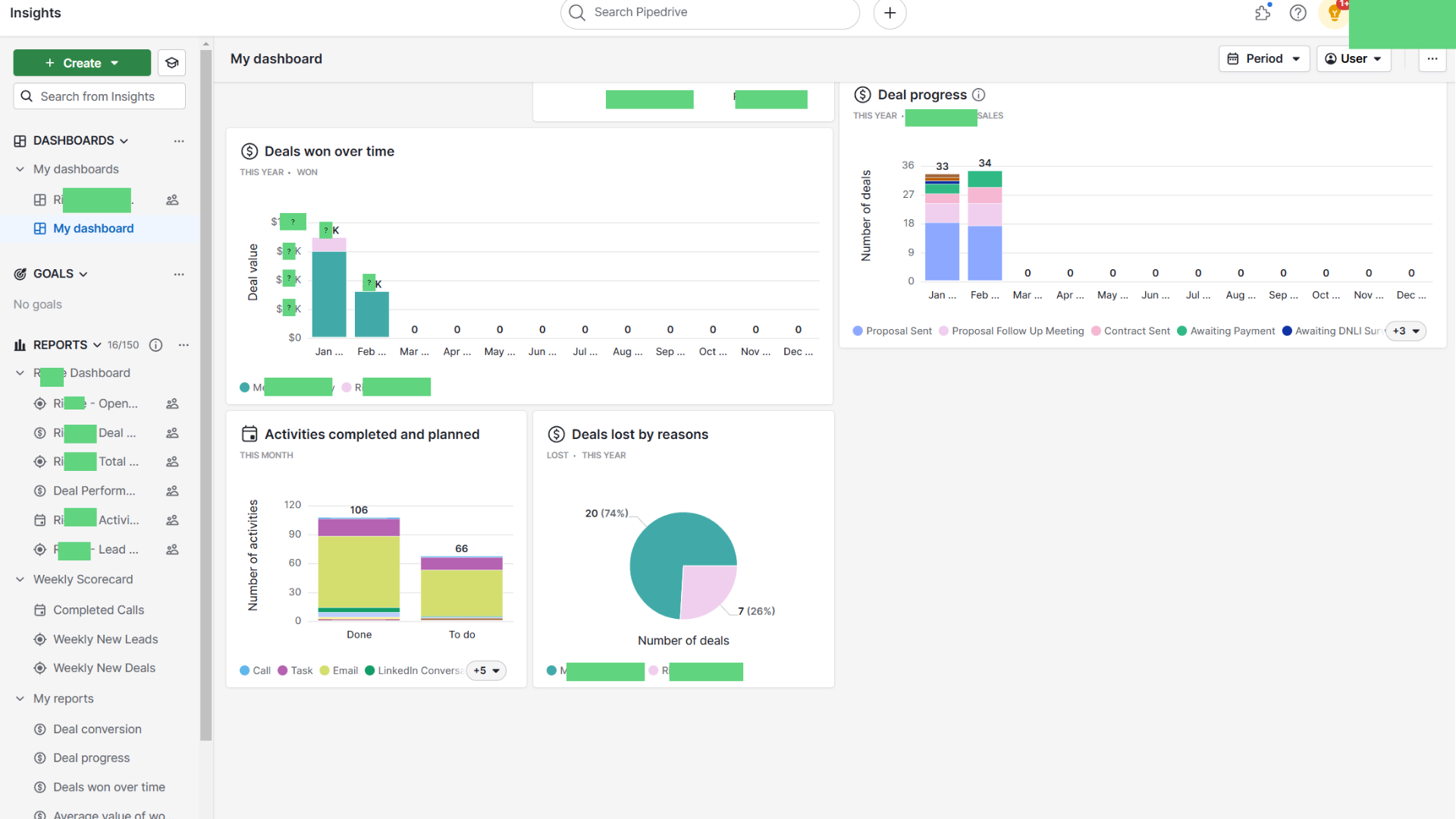This screenshot has width=1456, height=819.
Task: Expand the +5 activity legend dropdown
Action: tap(486, 670)
